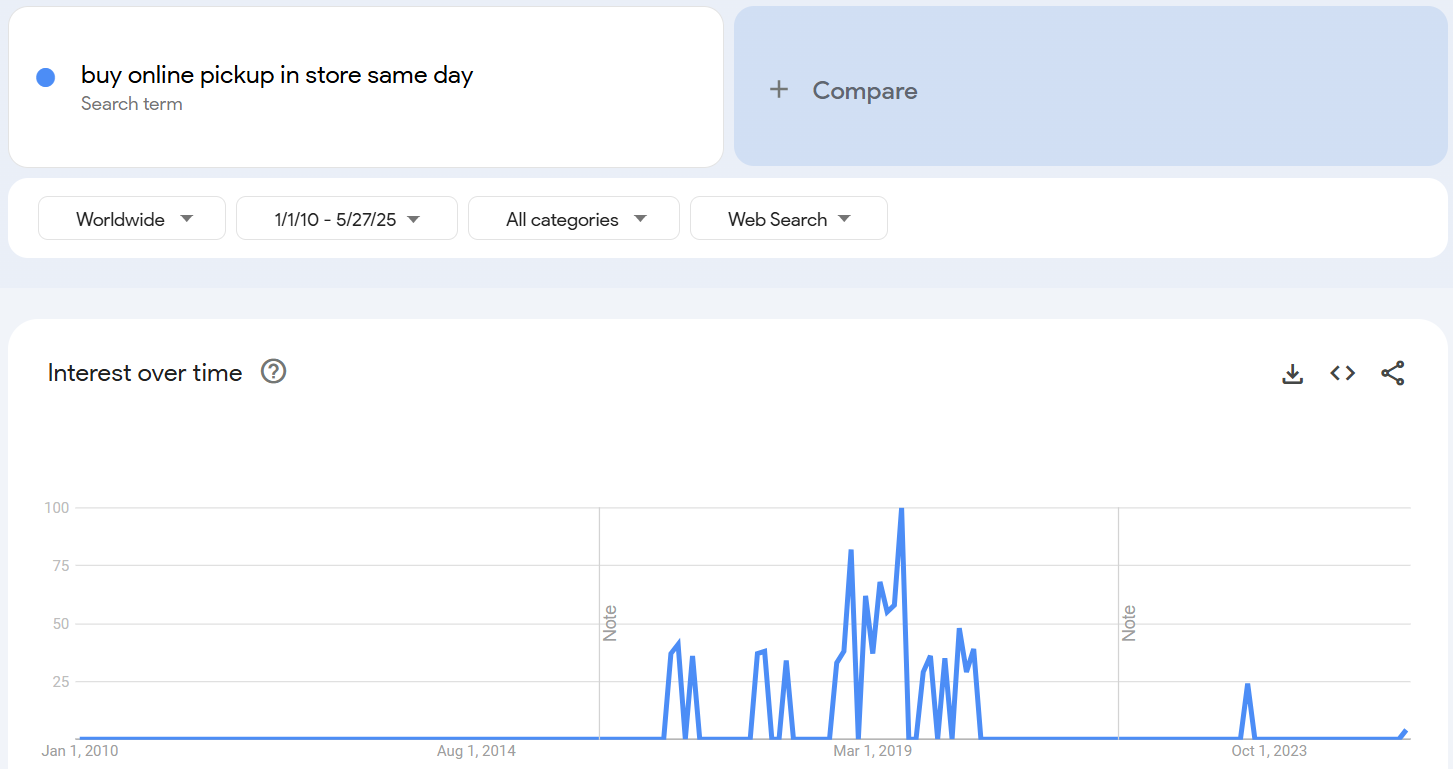Screen dimensions: 1453x769
Task: Click the second Note marker near 2022
Action: [1129, 623]
